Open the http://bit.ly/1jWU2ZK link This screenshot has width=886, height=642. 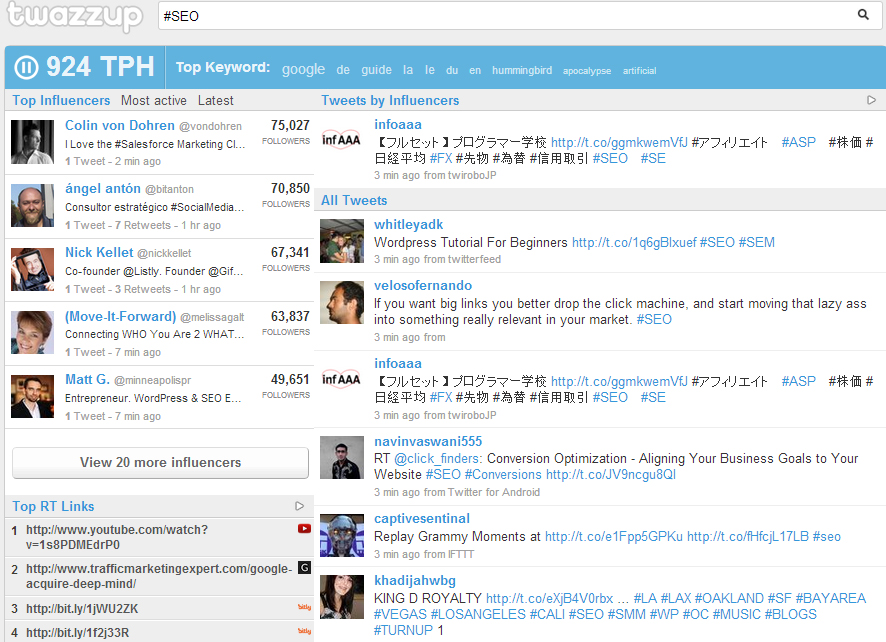click(82, 608)
